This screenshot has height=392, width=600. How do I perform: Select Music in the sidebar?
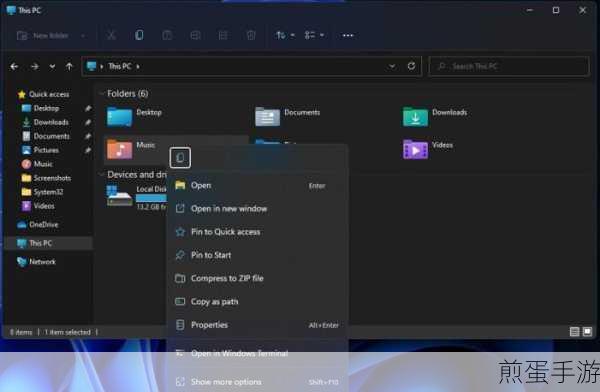tap(43, 164)
